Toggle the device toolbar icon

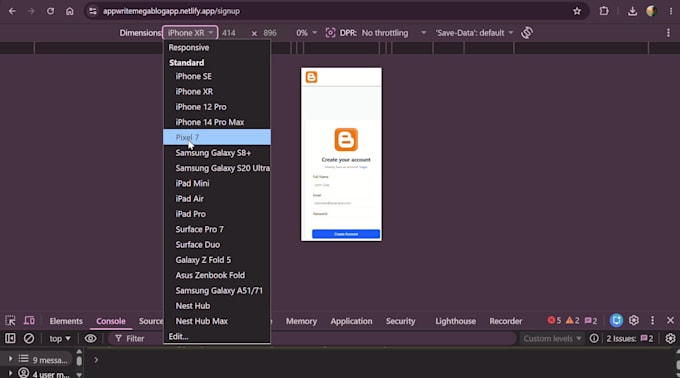[x=29, y=321]
